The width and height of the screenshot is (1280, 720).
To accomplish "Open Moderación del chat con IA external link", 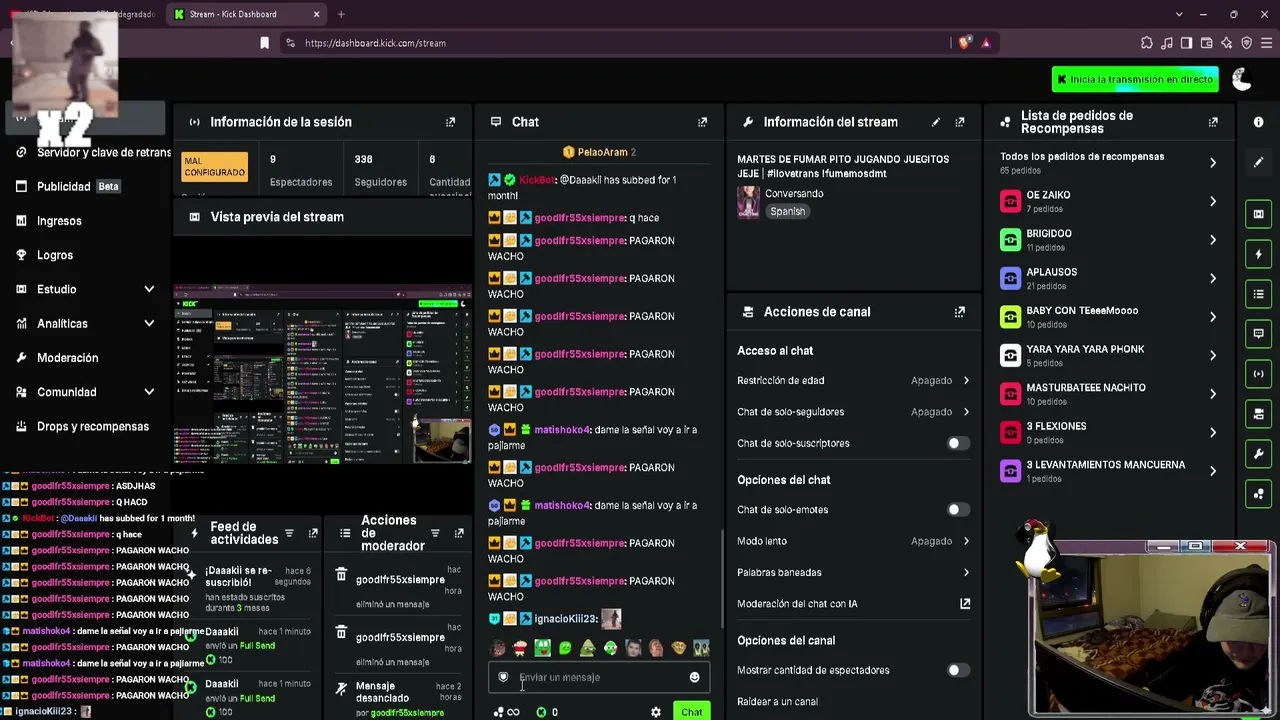I will coord(965,604).
